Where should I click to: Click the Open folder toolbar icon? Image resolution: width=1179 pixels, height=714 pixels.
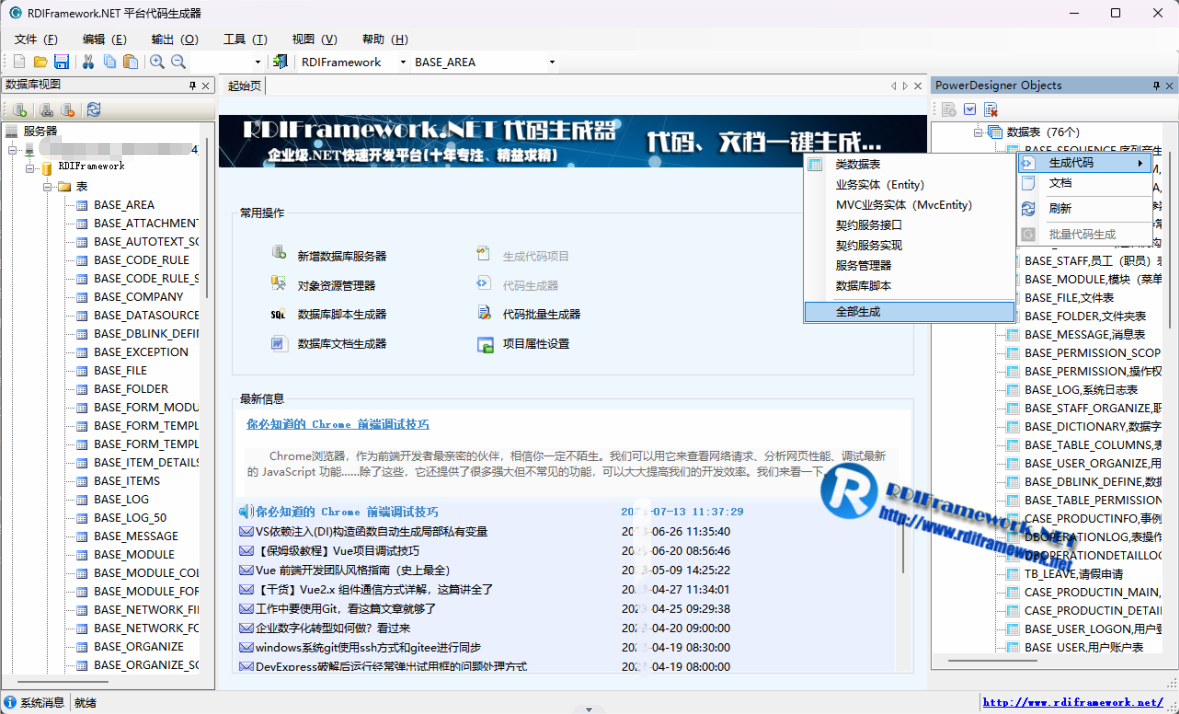tap(41, 62)
